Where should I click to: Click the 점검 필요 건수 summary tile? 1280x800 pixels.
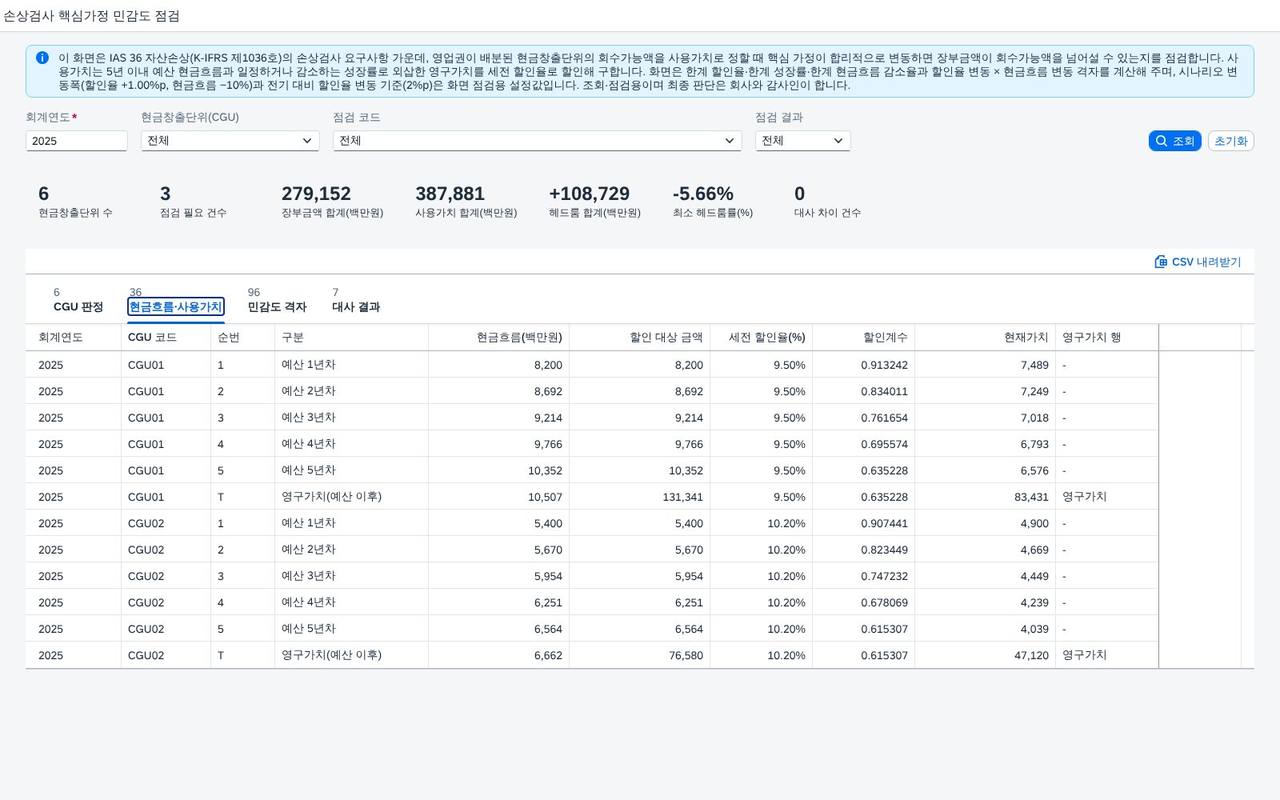[x=193, y=201]
